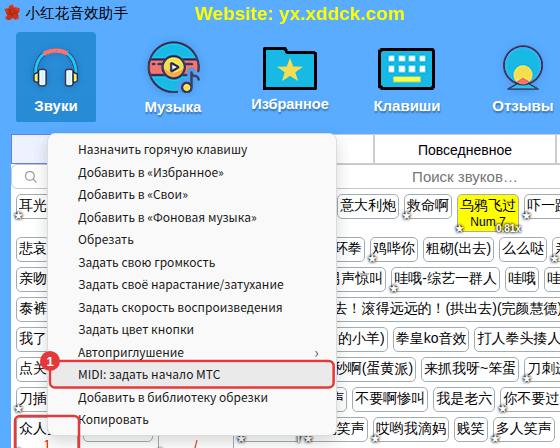Play the 粗砌(出去) sound button
Viewport: 560px width, 448px height.
[x=458, y=248]
